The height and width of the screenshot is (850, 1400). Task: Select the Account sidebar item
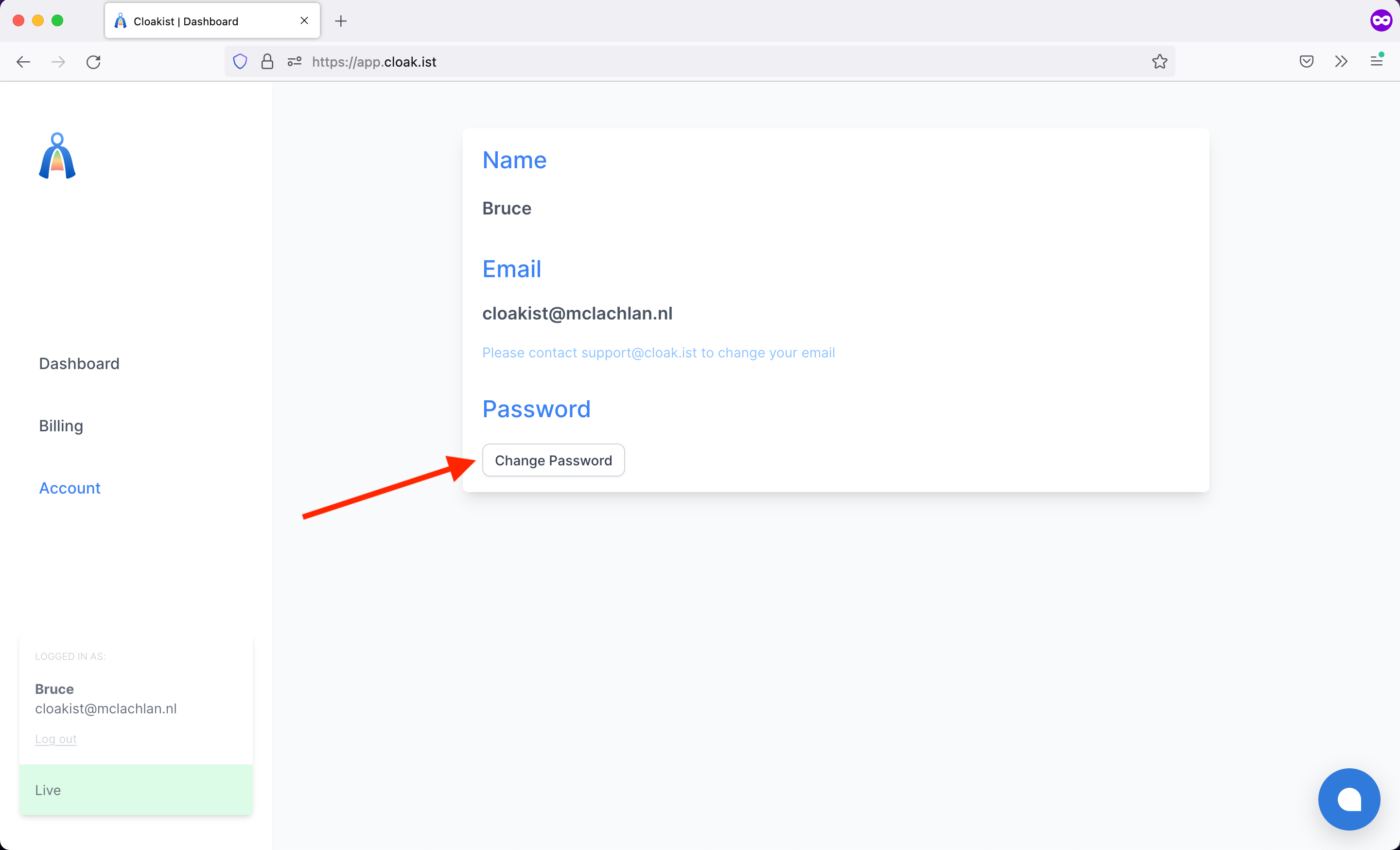pyautogui.click(x=70, y=488)
